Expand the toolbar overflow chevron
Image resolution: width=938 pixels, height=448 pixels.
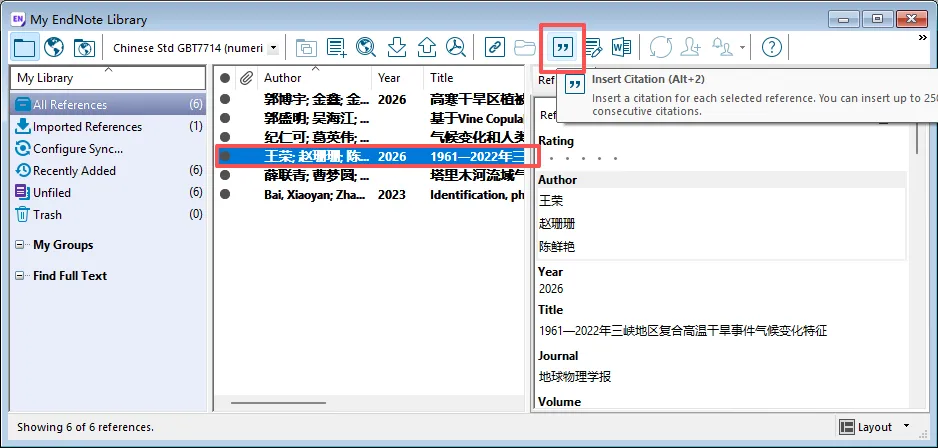922,38
